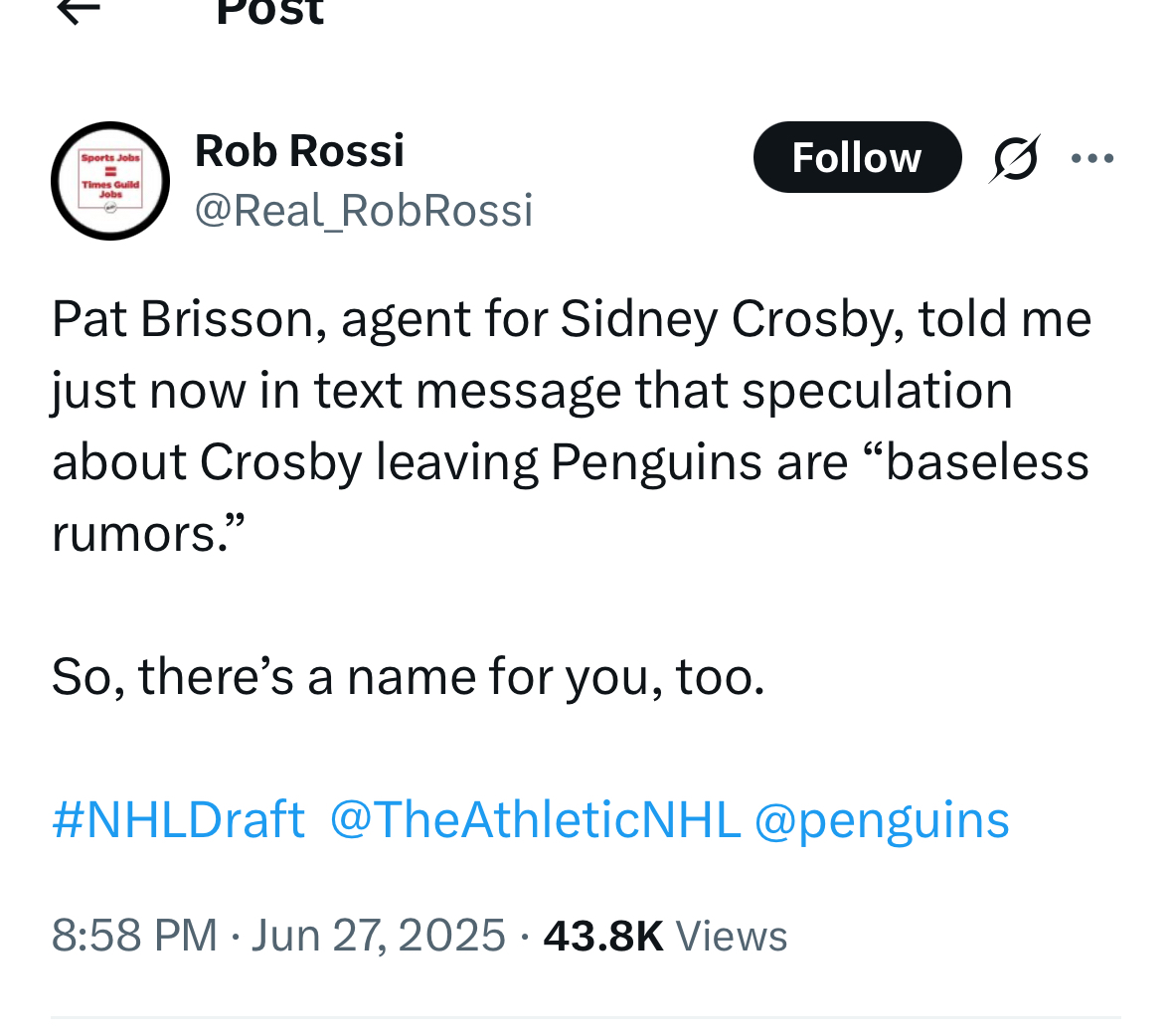Screen dimensions: 1172x1036
Task: Open the Rob Rossi display name
Action: [x=300, y=151]
